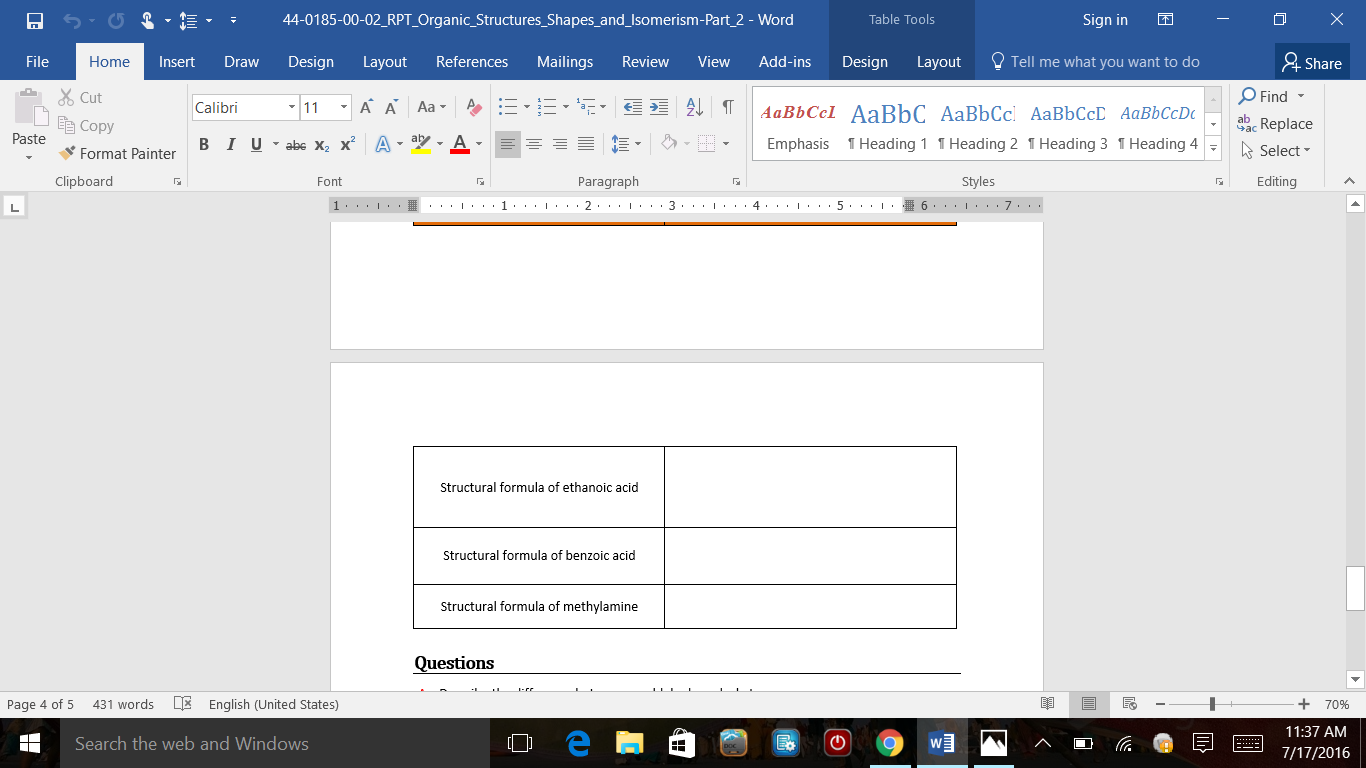Sort the selected text
This screenshot has height=768, width=1366.
(x=694, y=107)
